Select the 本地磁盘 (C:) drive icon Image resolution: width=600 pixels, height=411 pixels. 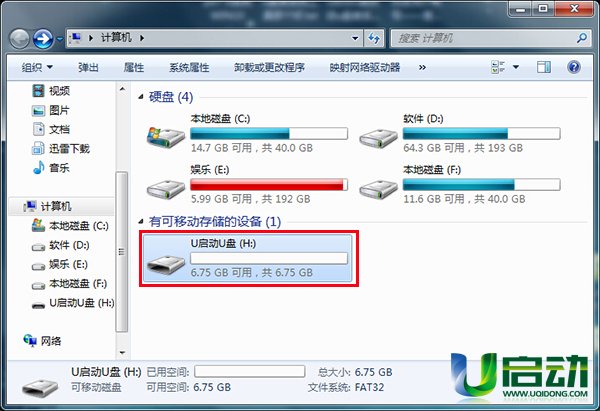click(166, 137)
